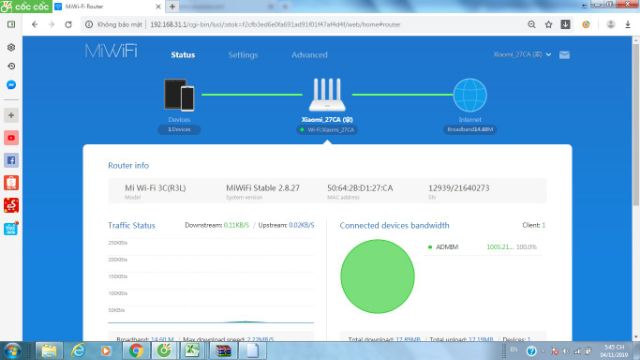Image resolution: width=640 pixels, height=360 pixels.
Task: Select the MiWiFi Router browser tab
Action: [108, 7]
